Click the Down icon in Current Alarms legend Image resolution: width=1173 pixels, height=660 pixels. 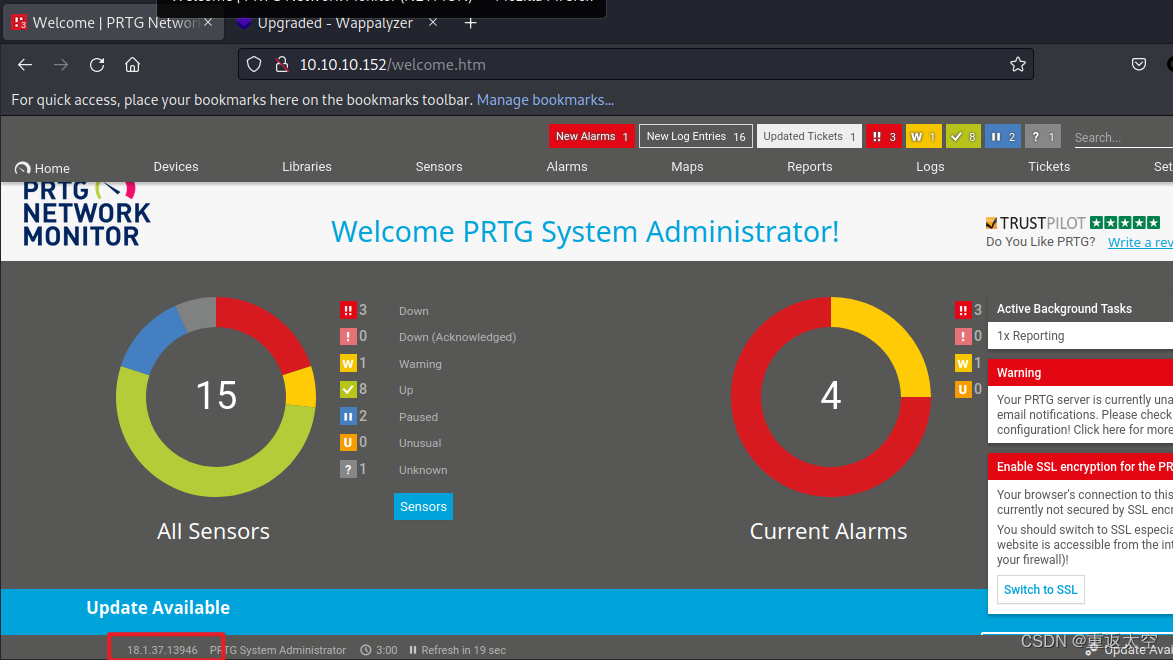963,311
